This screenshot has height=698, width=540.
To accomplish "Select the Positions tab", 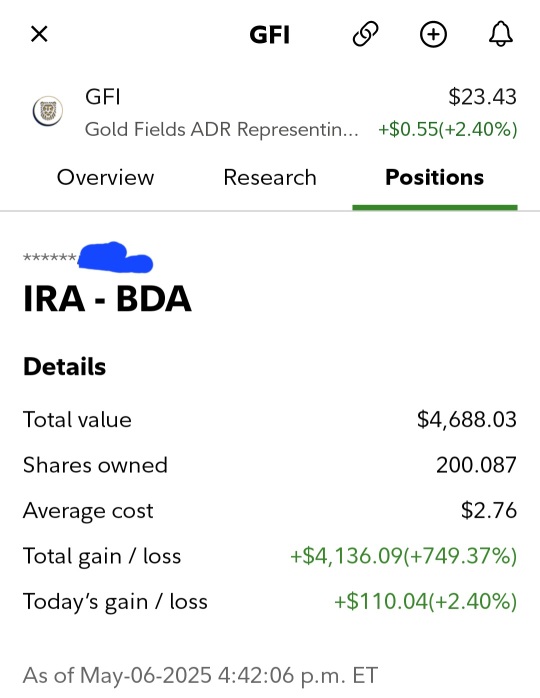I will 434,177.
